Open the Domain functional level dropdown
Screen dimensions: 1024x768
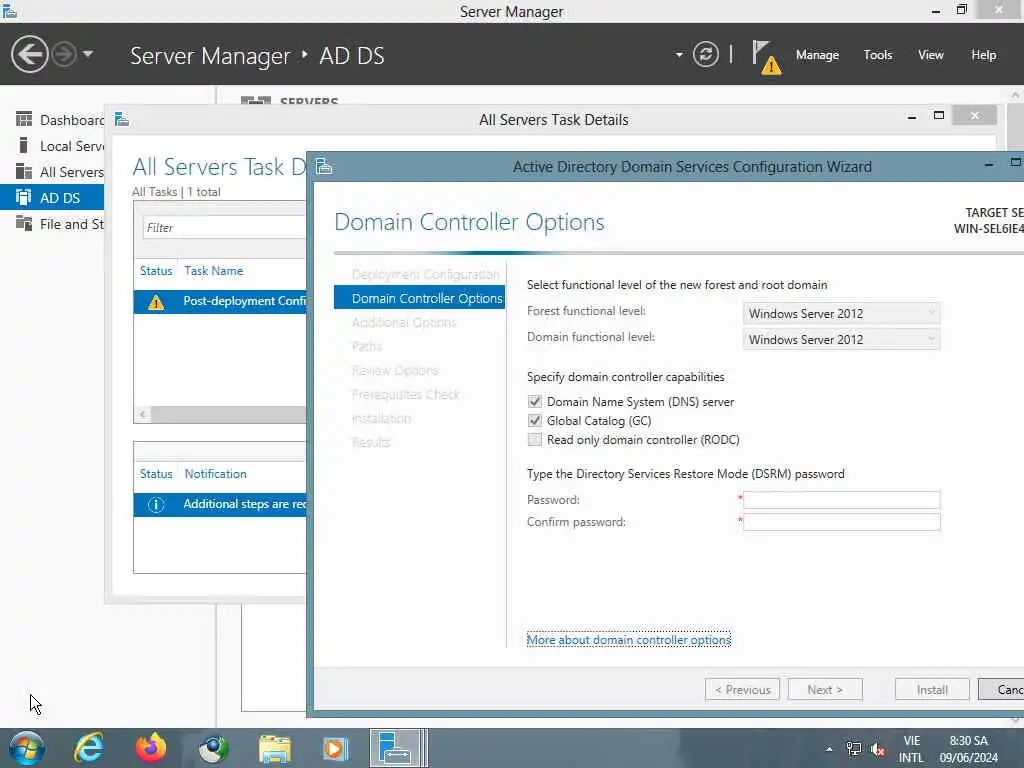click(x=841, y=340)
